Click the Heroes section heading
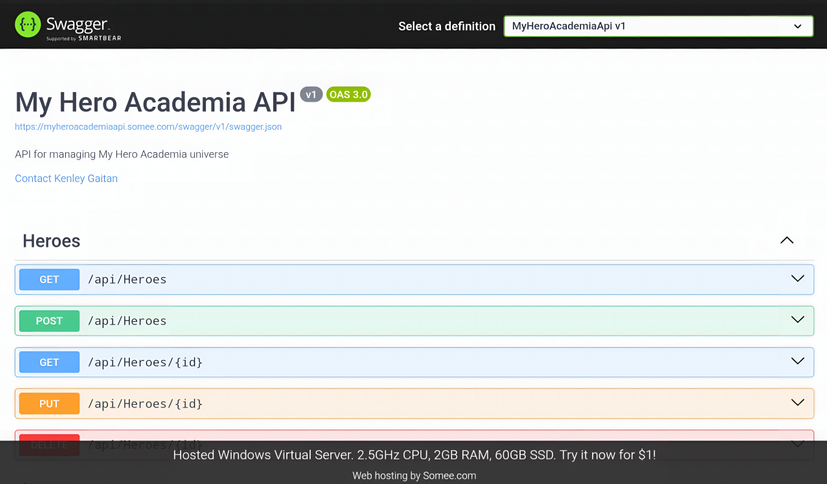 [x=51, y=241]
